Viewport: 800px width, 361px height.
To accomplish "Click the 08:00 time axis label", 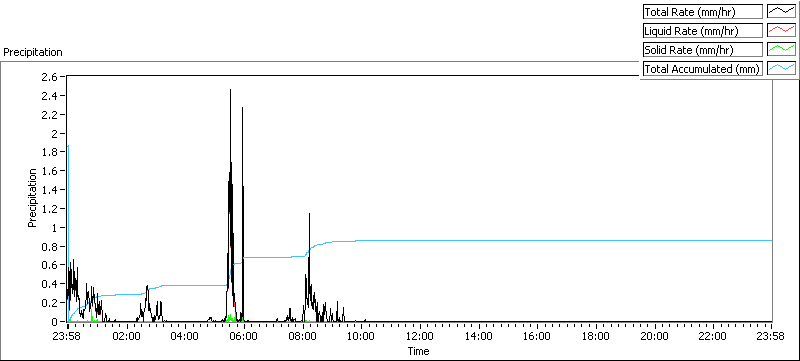I will coord(303,336).
